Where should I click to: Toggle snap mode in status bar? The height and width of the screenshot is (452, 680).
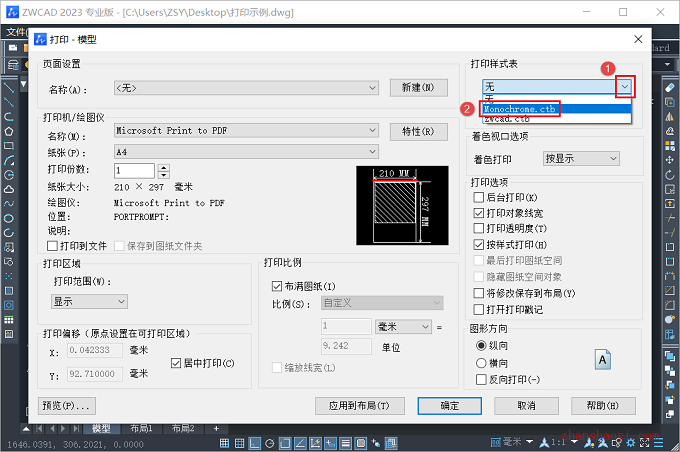(224, 443)
